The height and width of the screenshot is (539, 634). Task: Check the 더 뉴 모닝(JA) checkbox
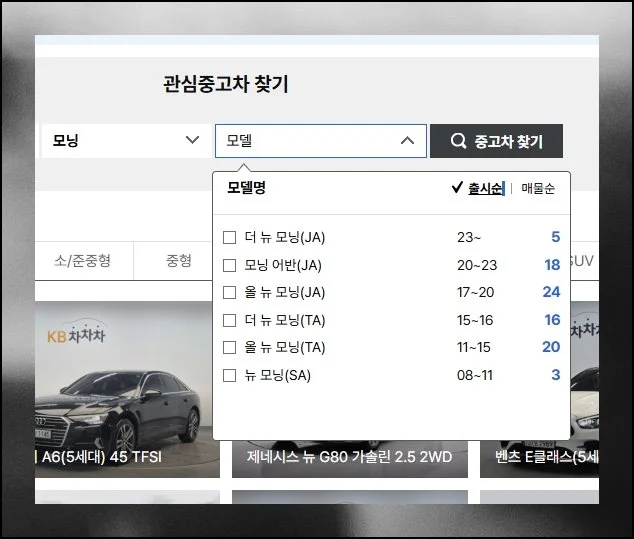tap(229, 238)
